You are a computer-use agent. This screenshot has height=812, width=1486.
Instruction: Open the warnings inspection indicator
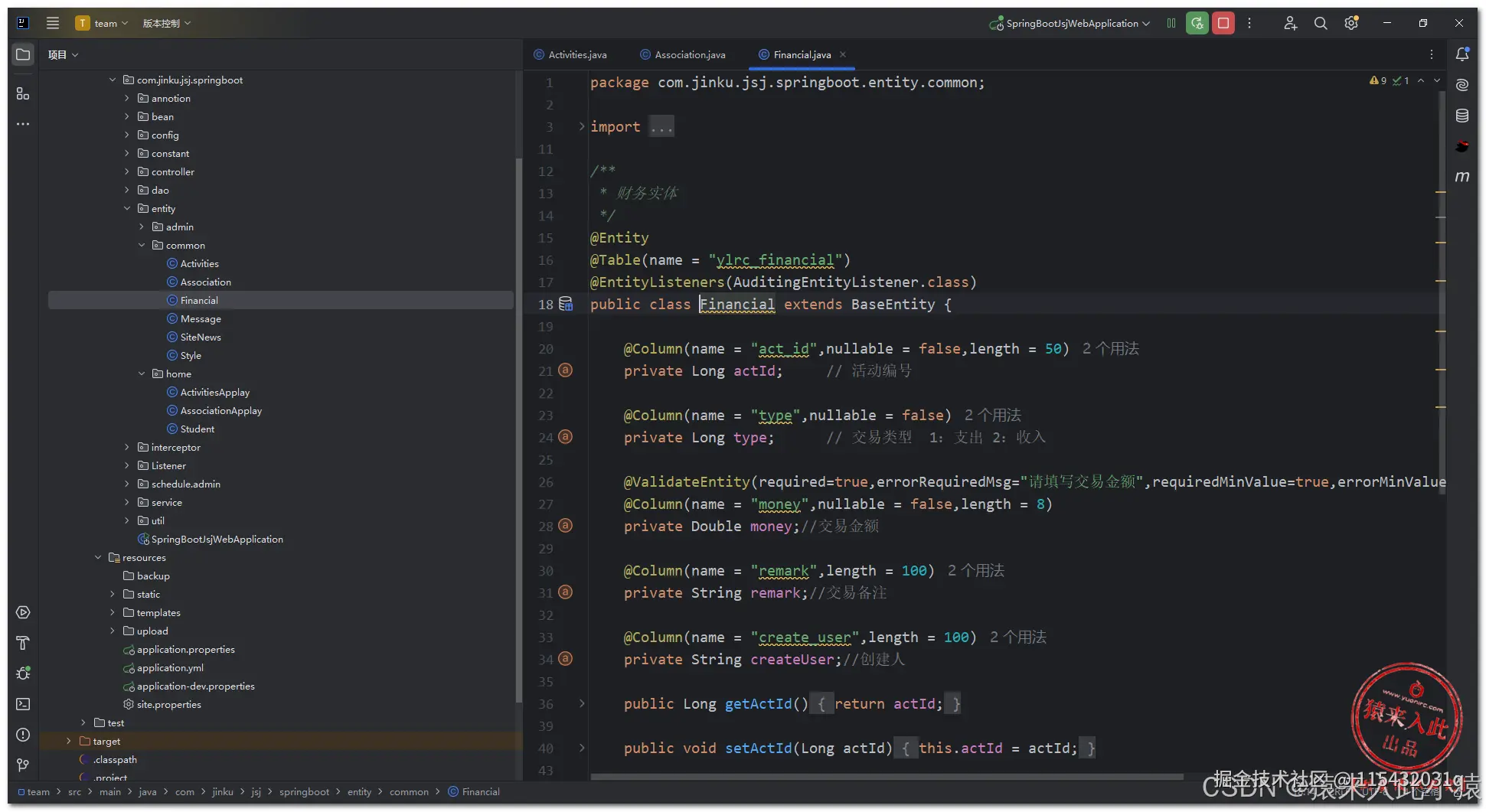click(1378, 80)
